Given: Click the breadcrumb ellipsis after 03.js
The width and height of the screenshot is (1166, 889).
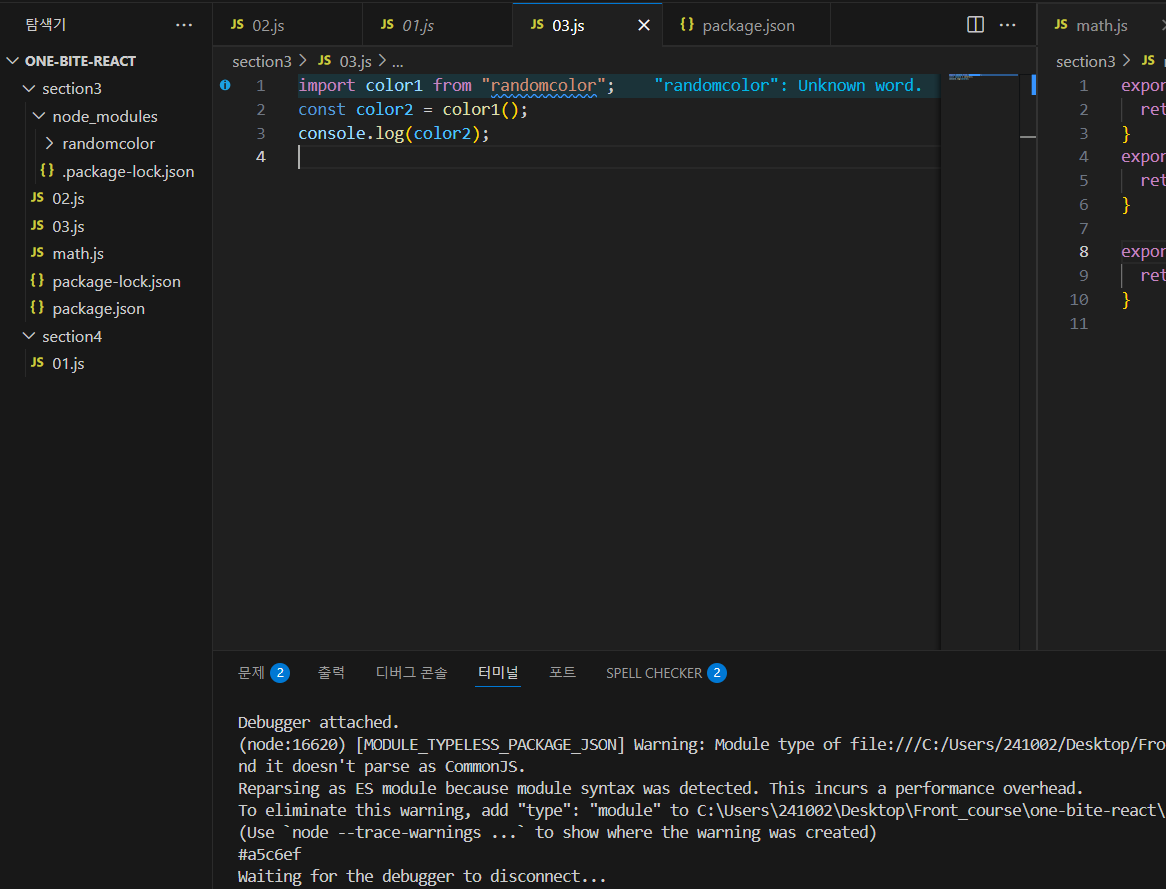Looking at the screenshot, I should coord(398,62).
